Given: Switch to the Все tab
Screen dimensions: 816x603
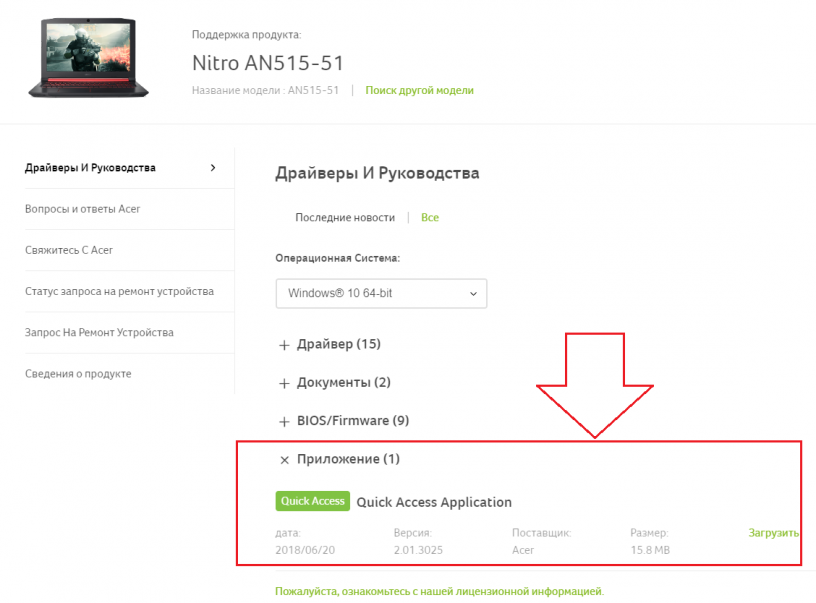Looking at the screenshot, I should (x=430, y=216).
